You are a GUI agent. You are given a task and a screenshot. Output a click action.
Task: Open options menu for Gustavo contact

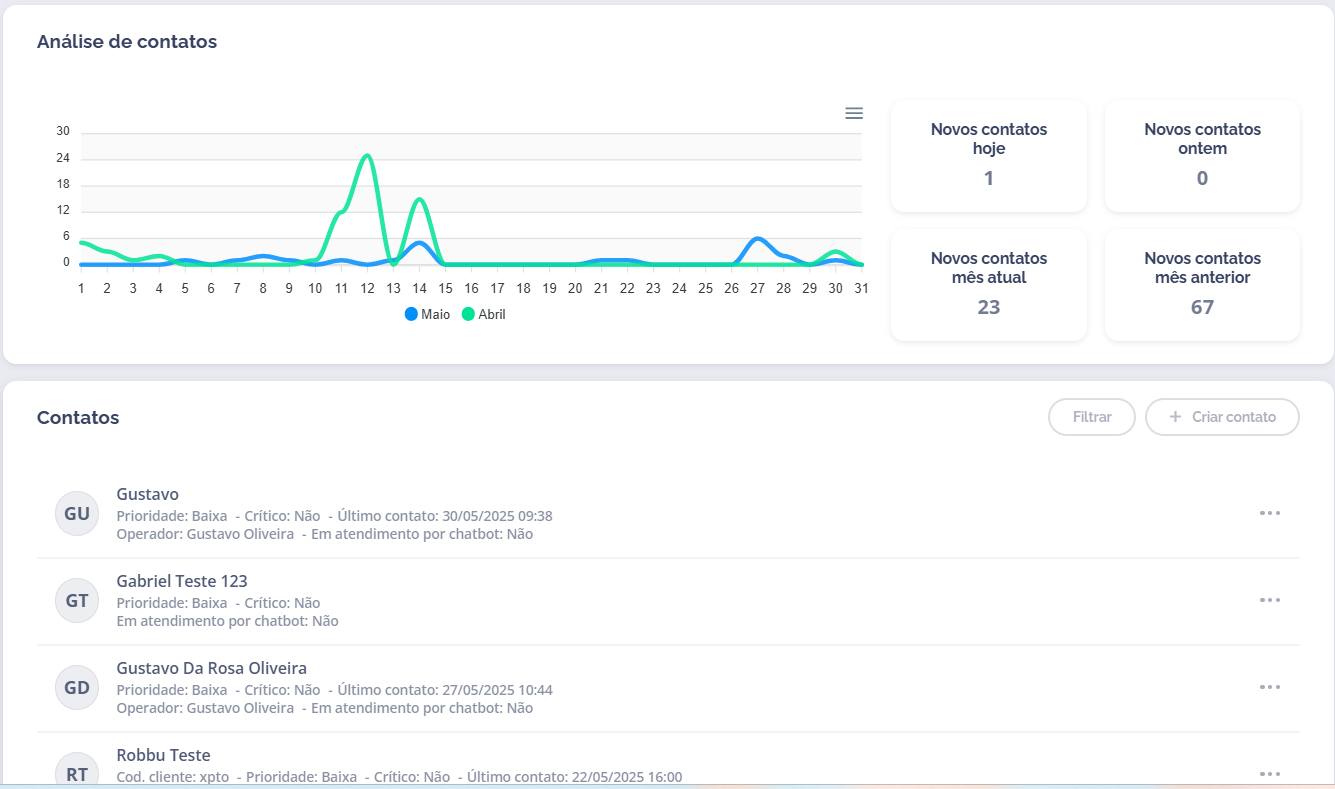[x=1269, y=513]
